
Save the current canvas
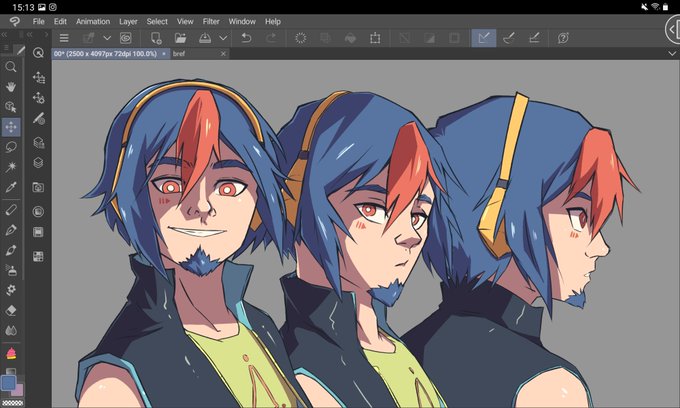tap(205, 38)
